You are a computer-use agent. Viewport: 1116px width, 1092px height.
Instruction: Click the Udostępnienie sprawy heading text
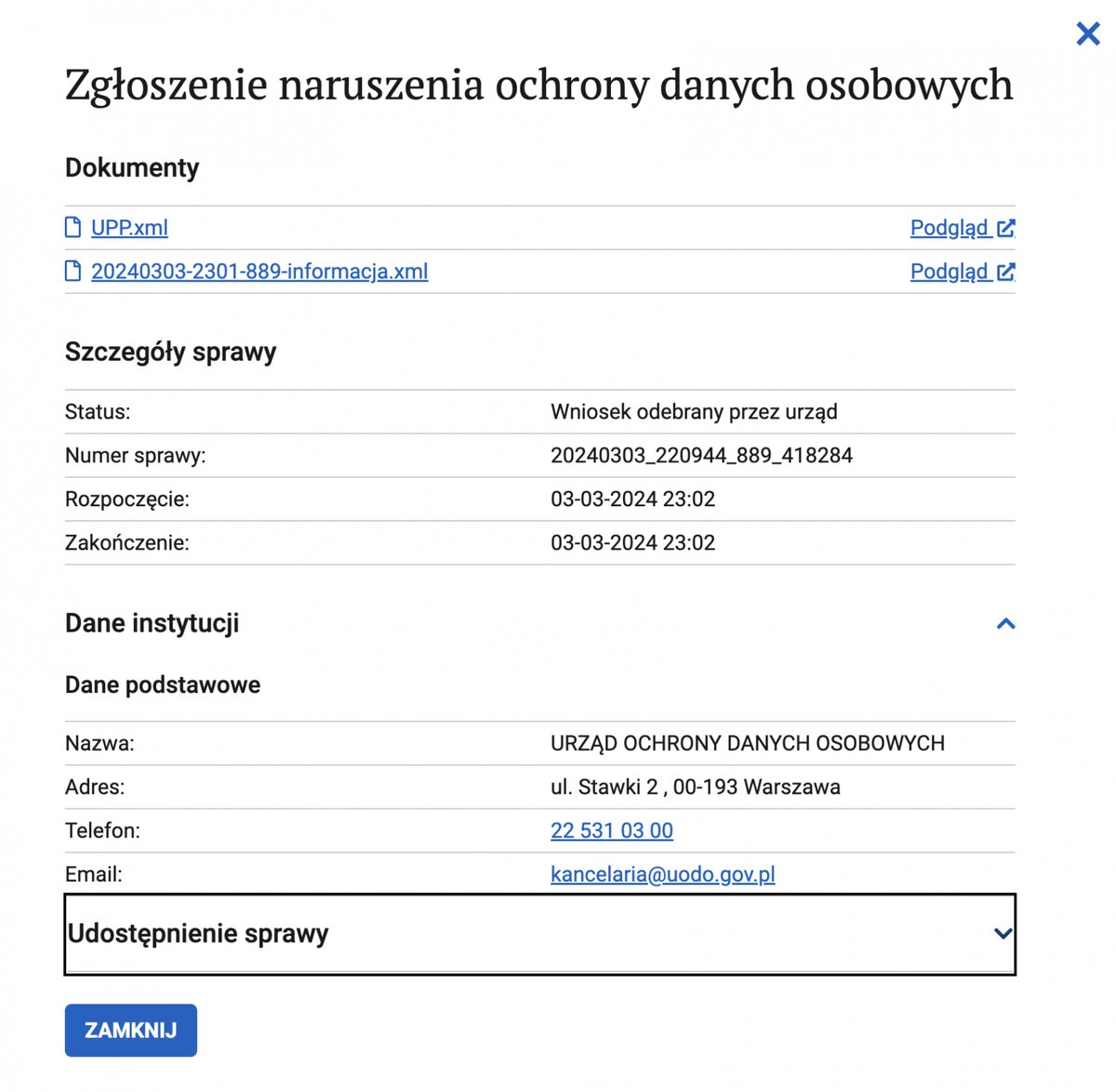pyautogui.click(x=198, y=934)
